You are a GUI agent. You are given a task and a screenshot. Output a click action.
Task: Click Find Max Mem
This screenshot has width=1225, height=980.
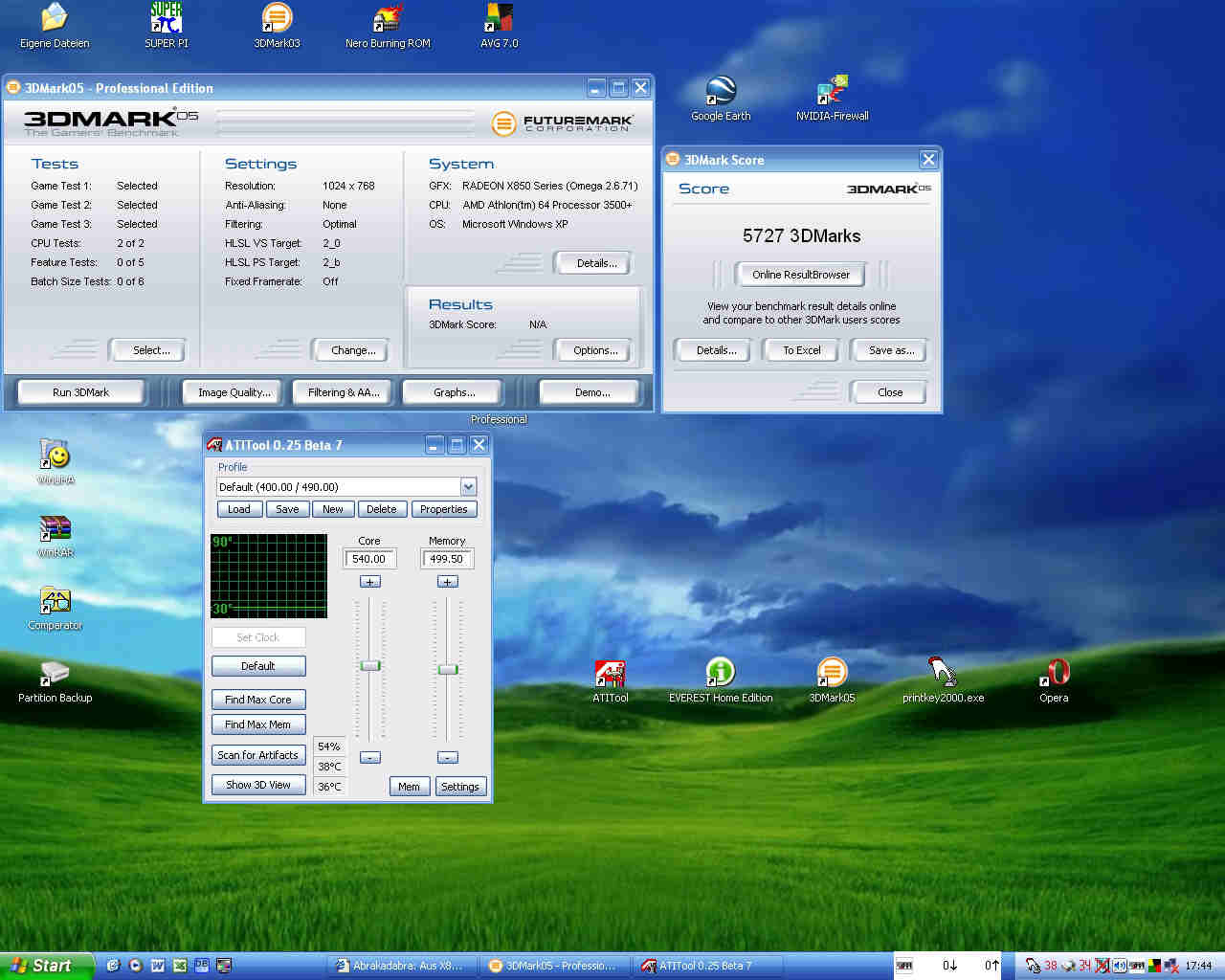click(258, 724)
